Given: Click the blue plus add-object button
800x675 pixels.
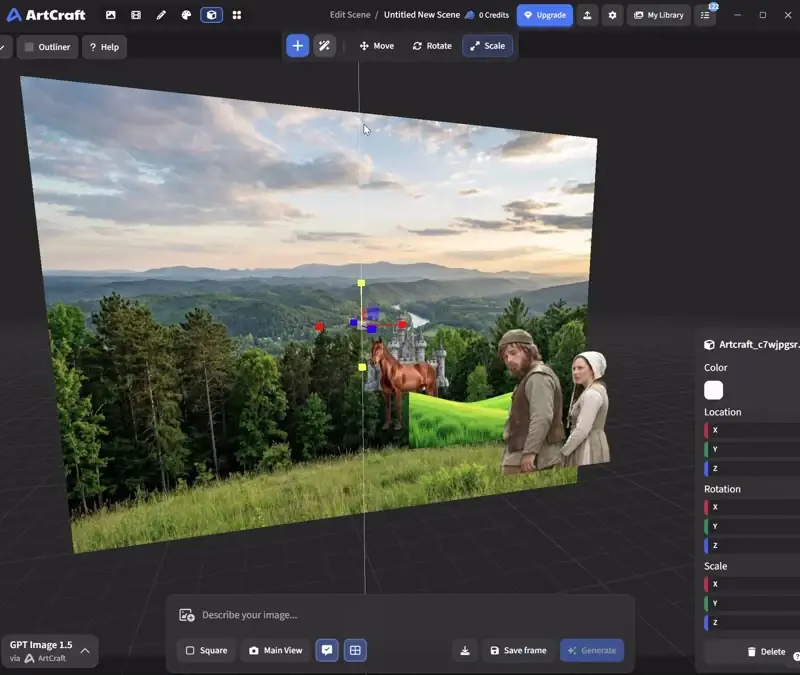Looking at the screenshot, I should click(x=297, y=46).
